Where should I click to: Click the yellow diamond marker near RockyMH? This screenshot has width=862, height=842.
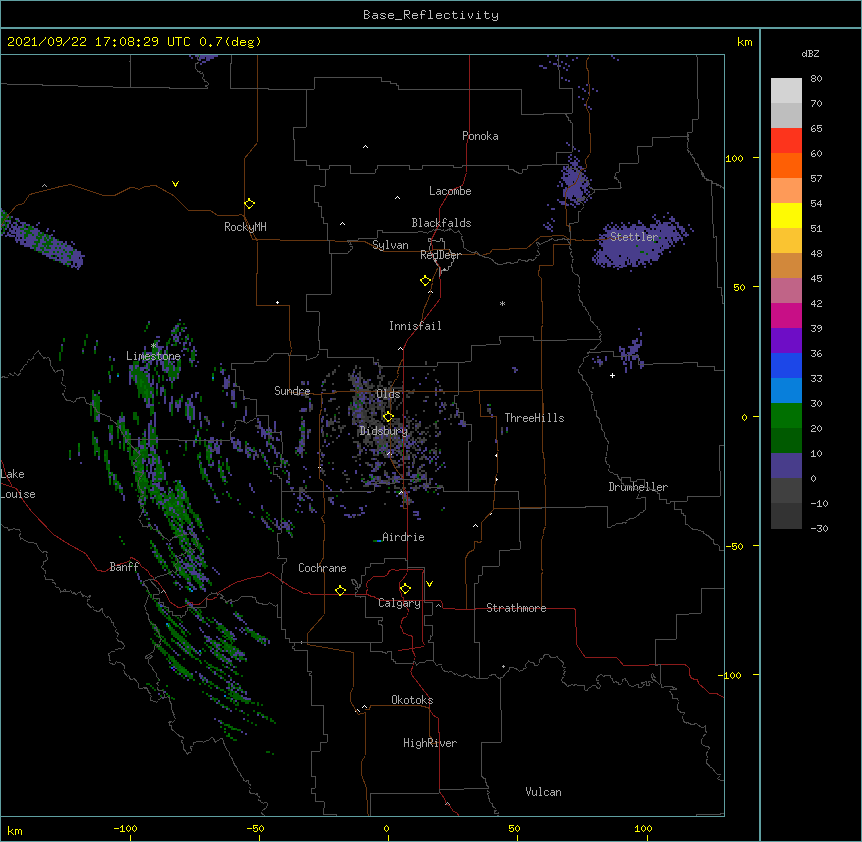click(250, 204)
